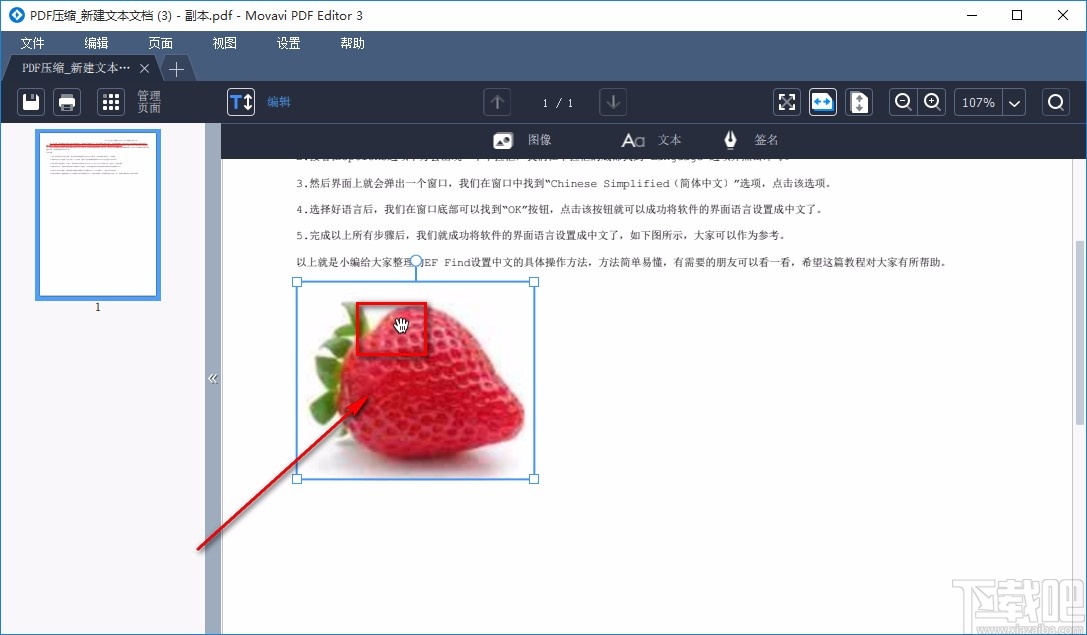Select the 编辑 text-edit tool icon

pyautogui.click(x=240, y=101)
